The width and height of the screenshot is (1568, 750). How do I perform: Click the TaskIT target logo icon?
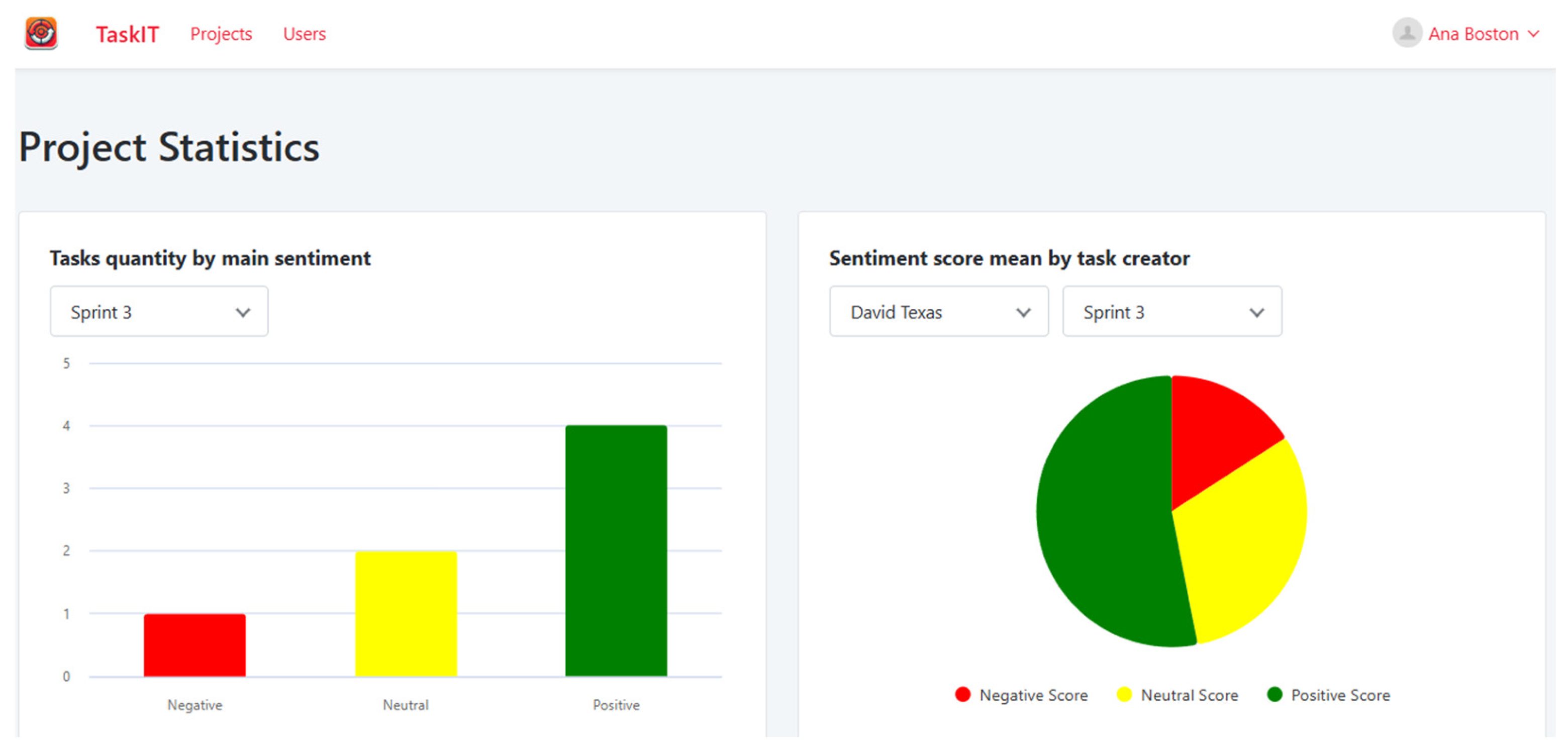(x=41, y=33)
